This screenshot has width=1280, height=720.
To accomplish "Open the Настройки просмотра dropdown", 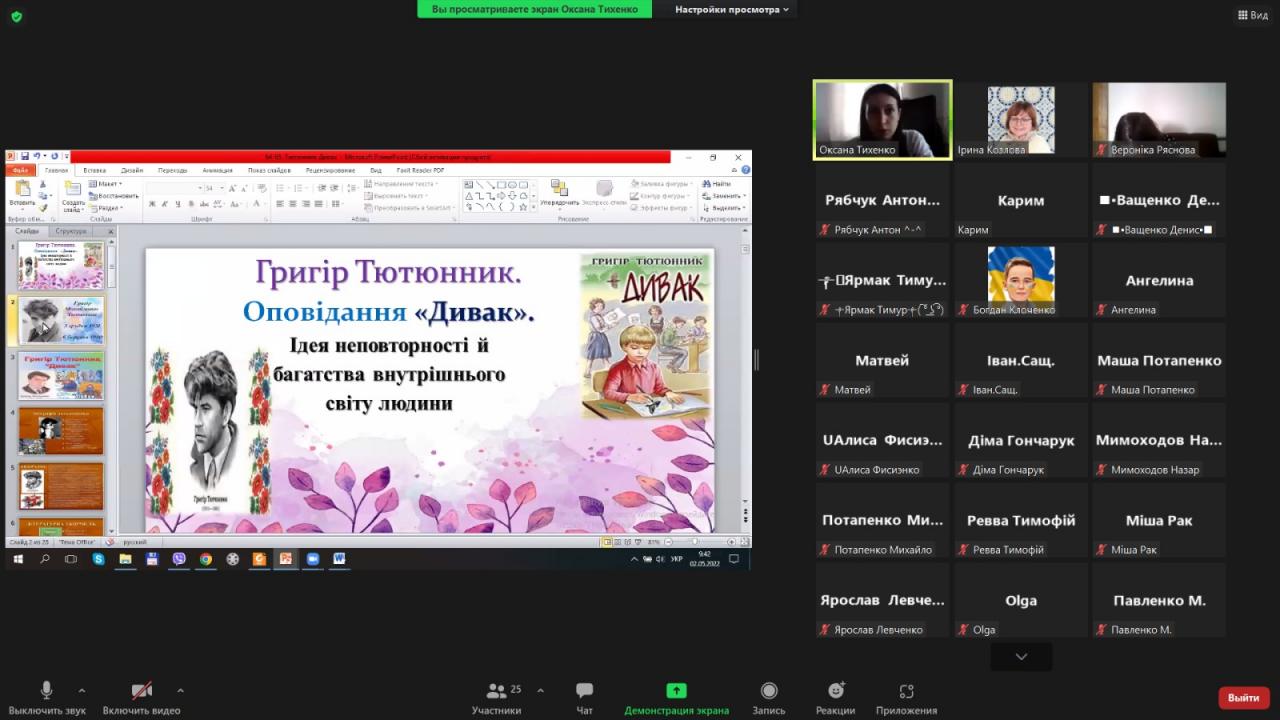I will (x=731, y=9).
